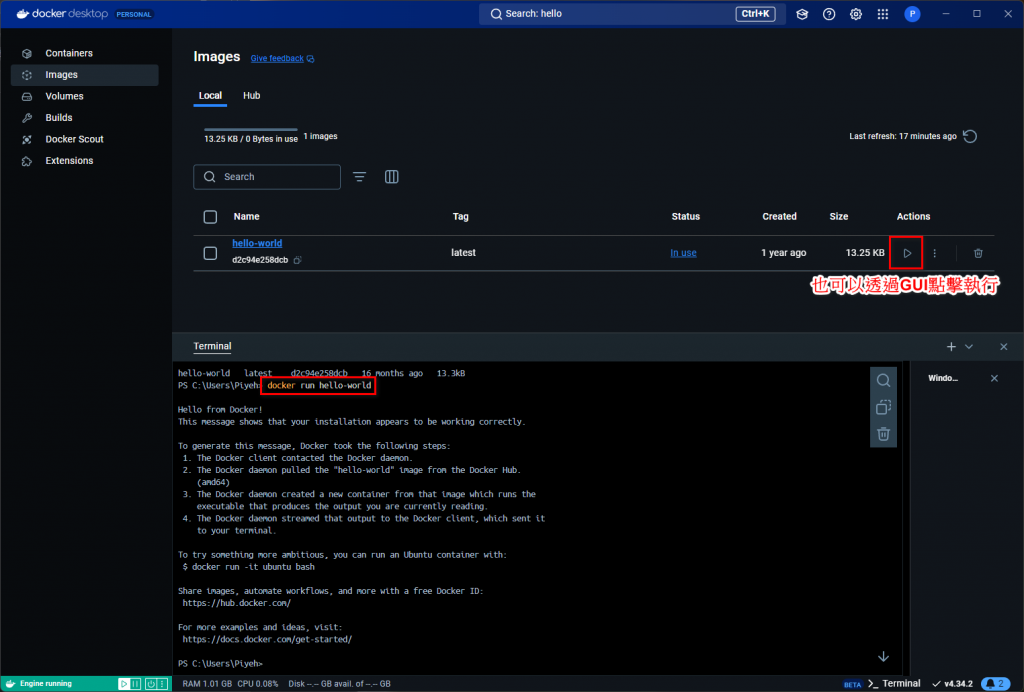Open the apps grid icon
The height and width of the screenshot is (692, 1024).
click(x=882, y=14)
